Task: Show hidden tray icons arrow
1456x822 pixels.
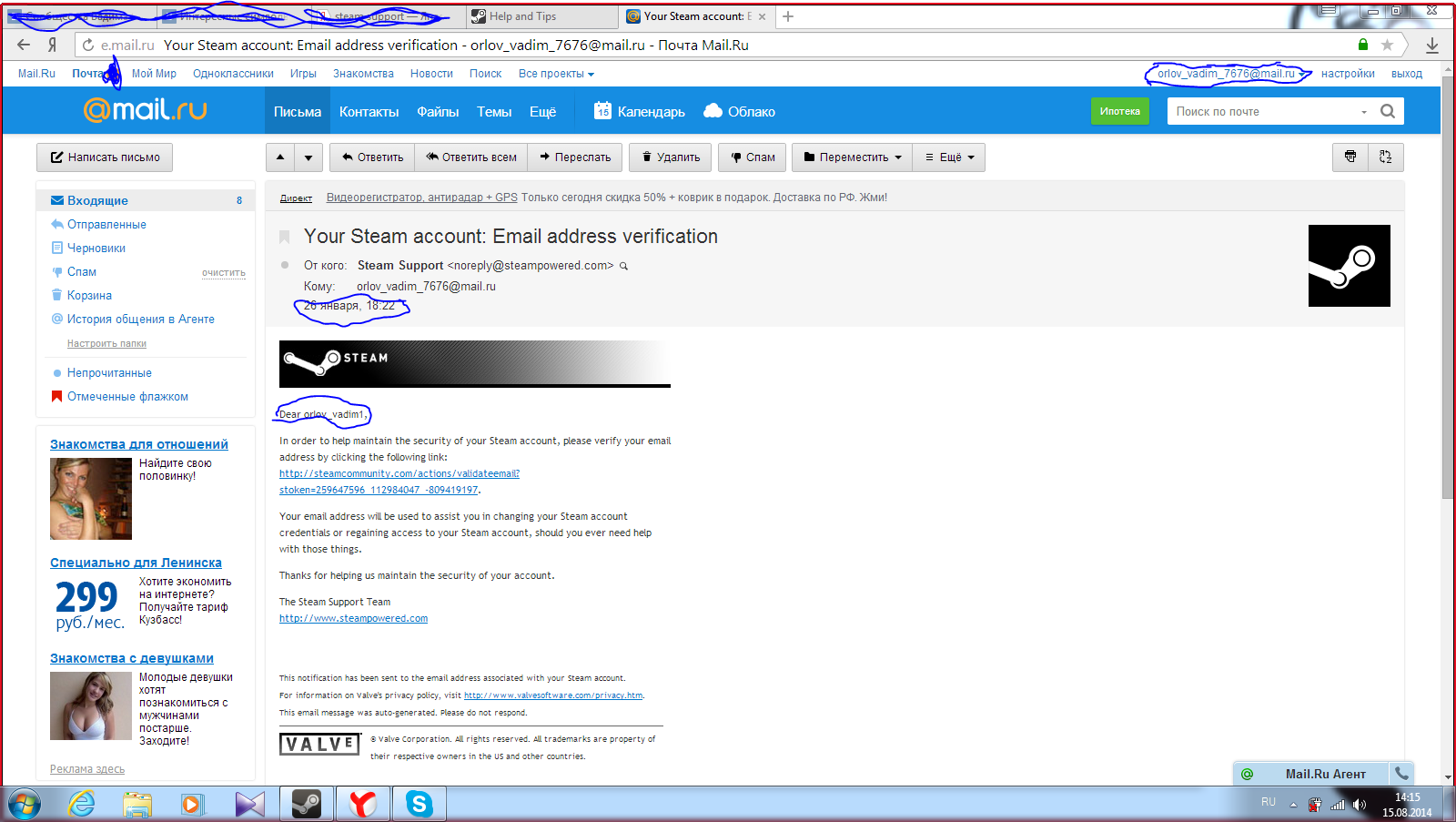Action: 1293,805
